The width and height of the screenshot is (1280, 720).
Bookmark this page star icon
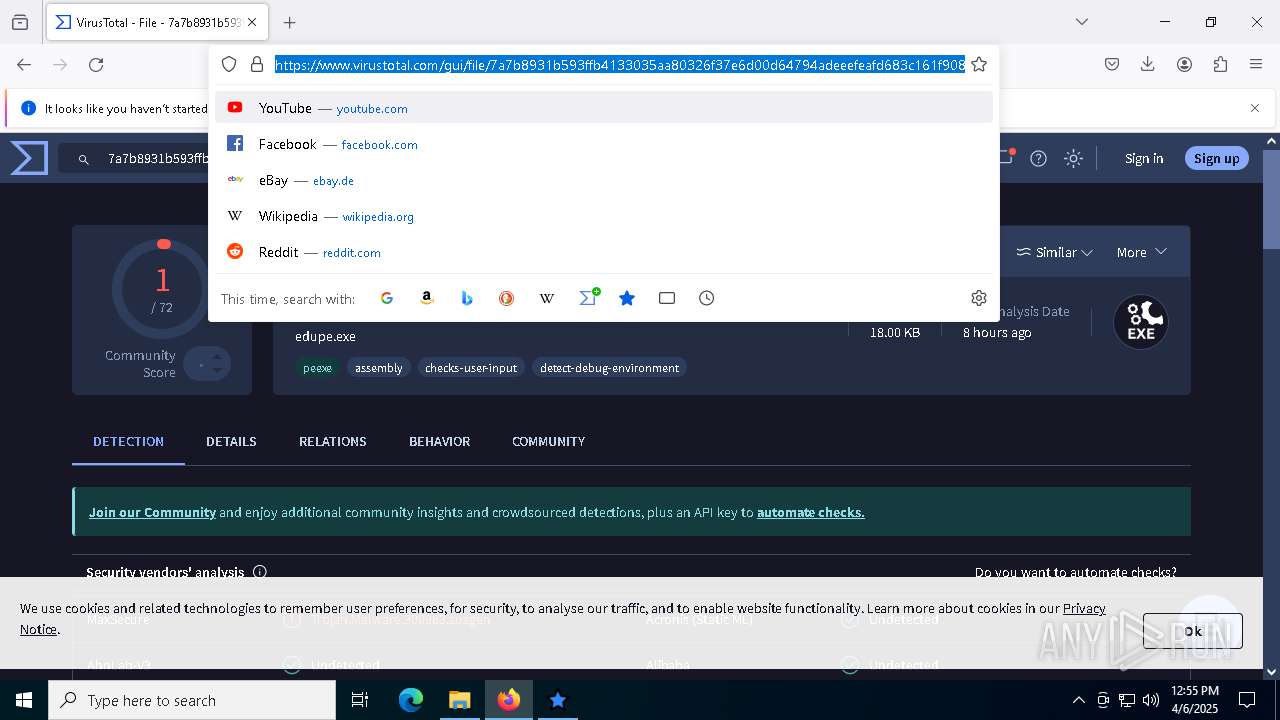979,64
